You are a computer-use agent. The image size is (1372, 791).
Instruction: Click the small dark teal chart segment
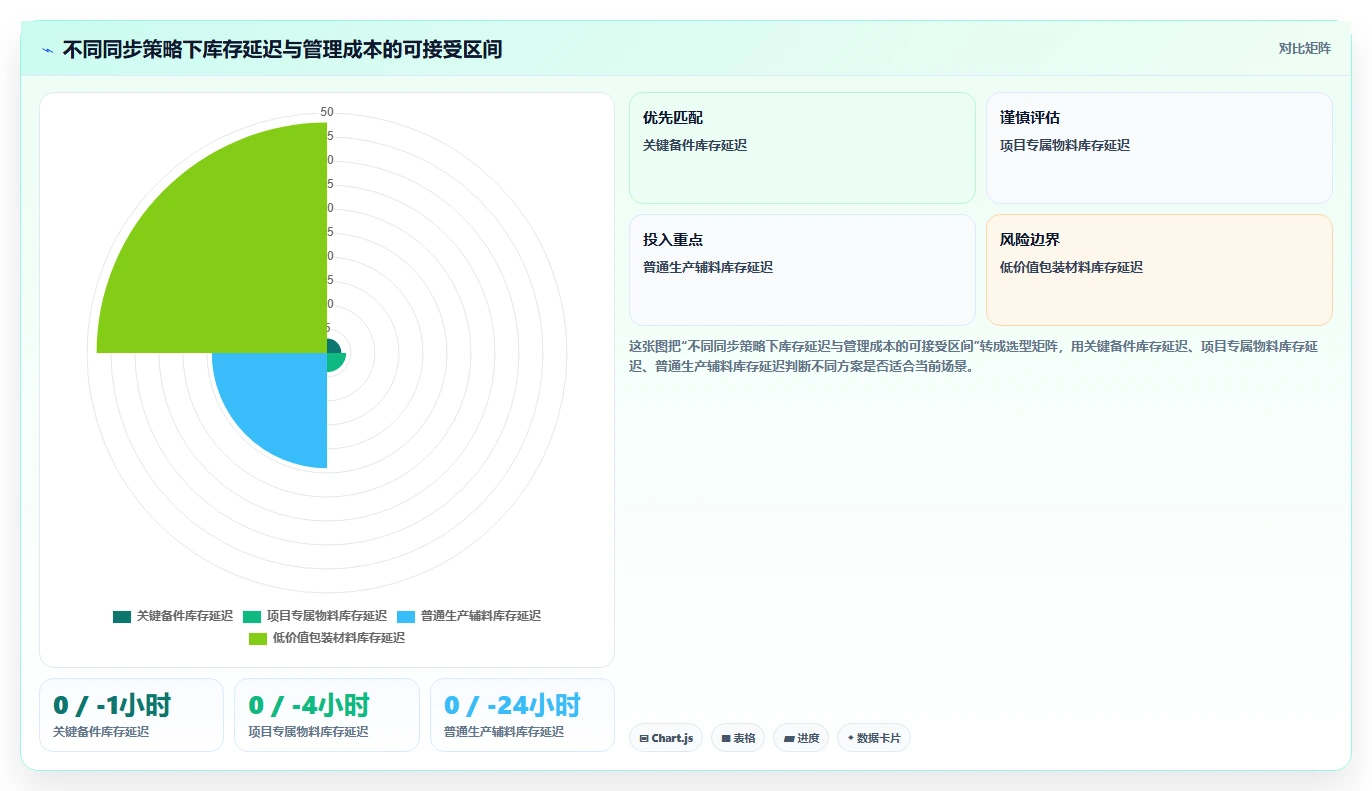333,347
